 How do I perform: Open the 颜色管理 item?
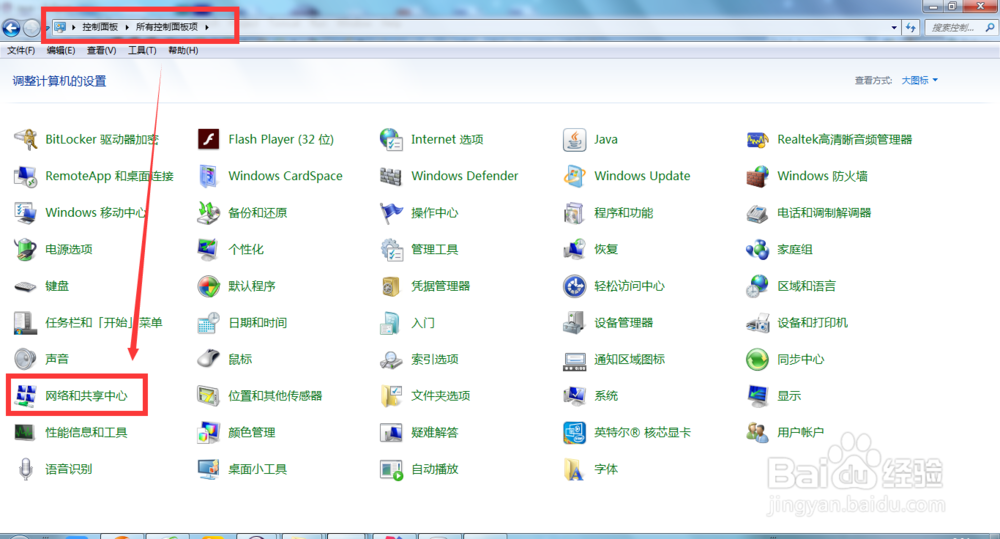[x=251, y=432]
